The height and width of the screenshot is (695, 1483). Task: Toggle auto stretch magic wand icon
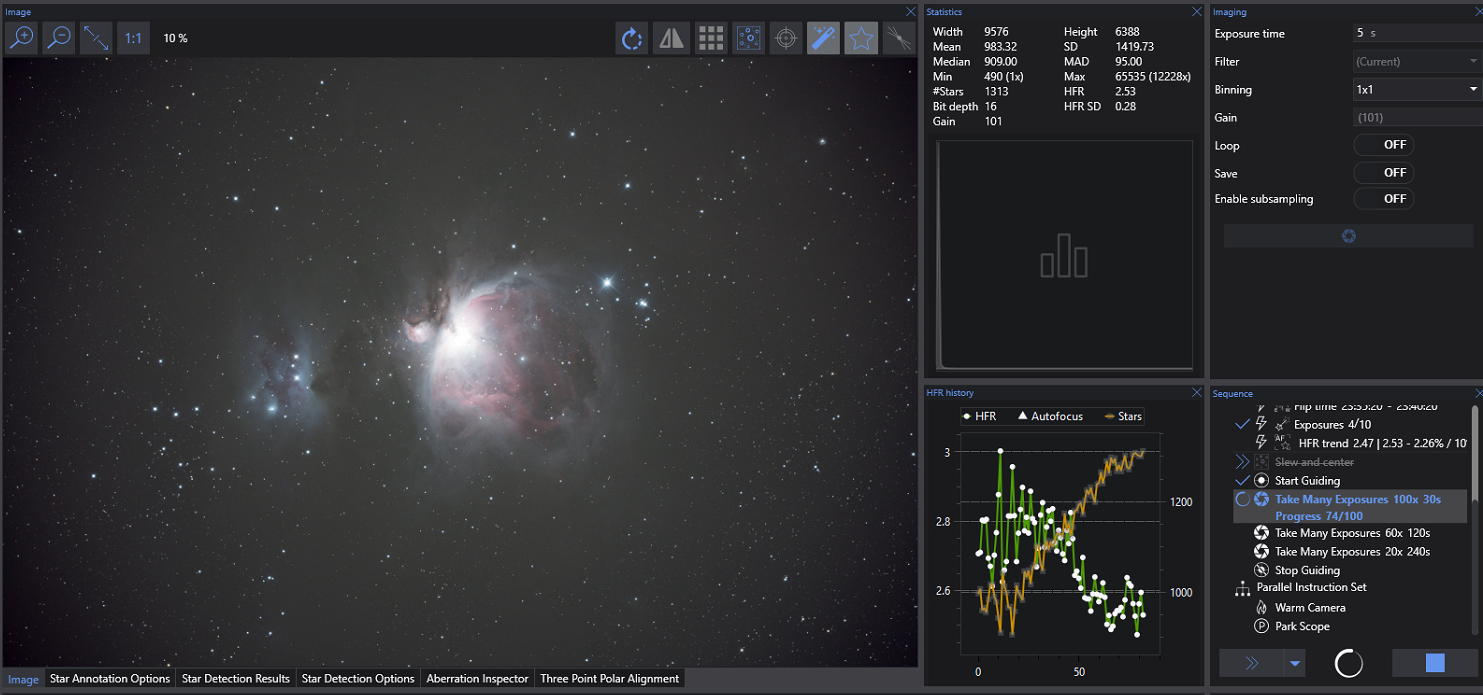823,38
